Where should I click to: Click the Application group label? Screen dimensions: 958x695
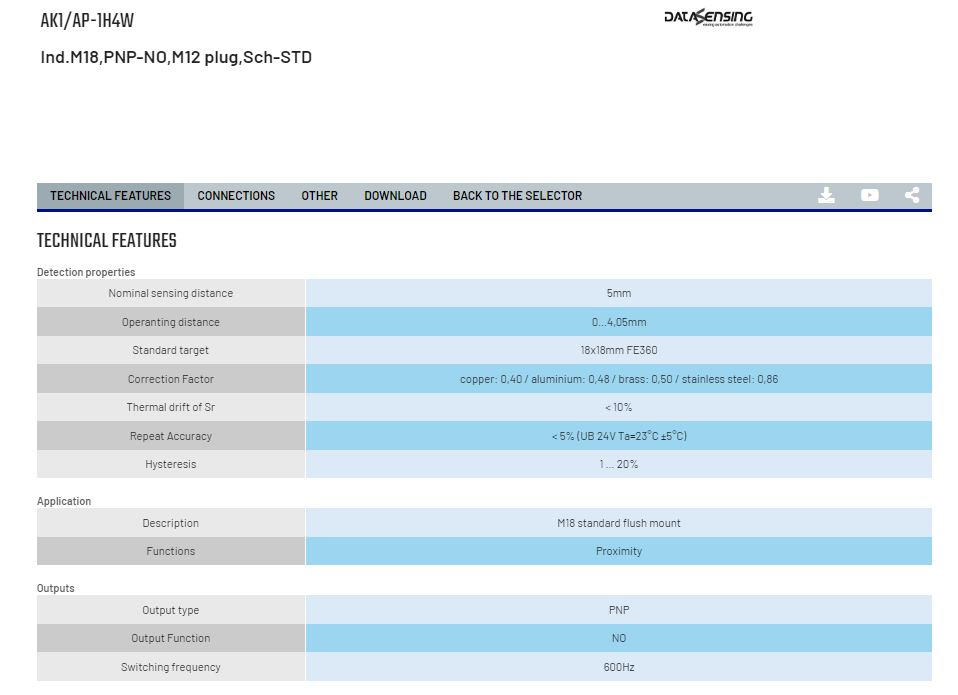coord(64,501)
